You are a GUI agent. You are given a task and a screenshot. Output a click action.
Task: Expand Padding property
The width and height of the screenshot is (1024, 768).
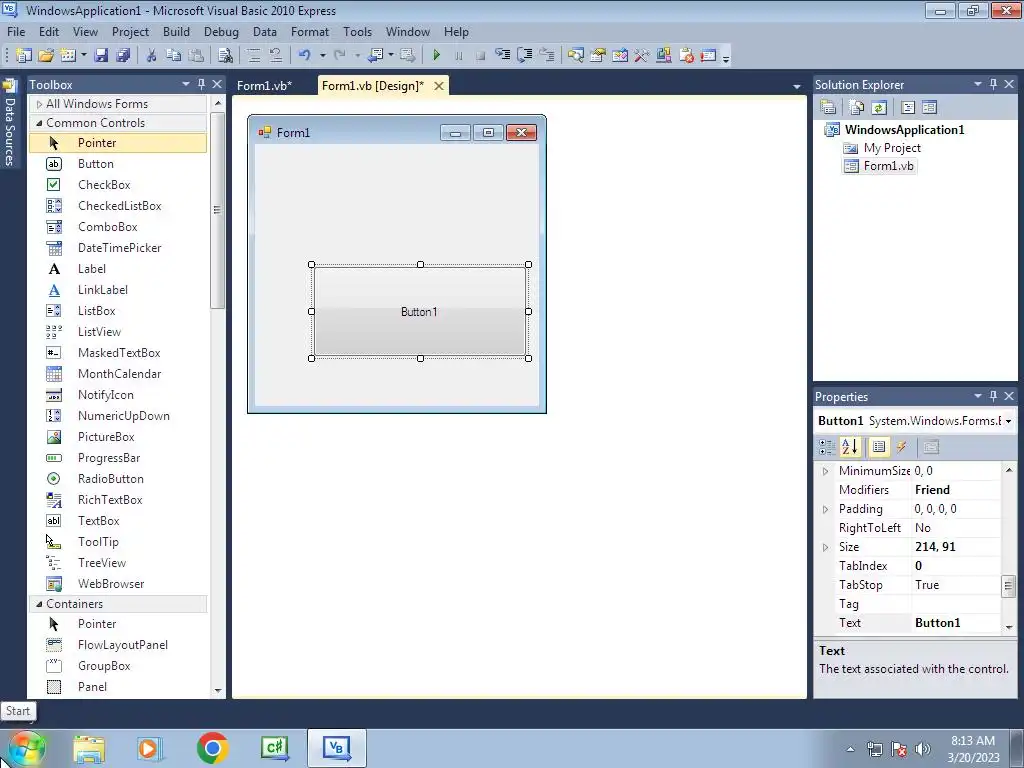coord(825,509)
